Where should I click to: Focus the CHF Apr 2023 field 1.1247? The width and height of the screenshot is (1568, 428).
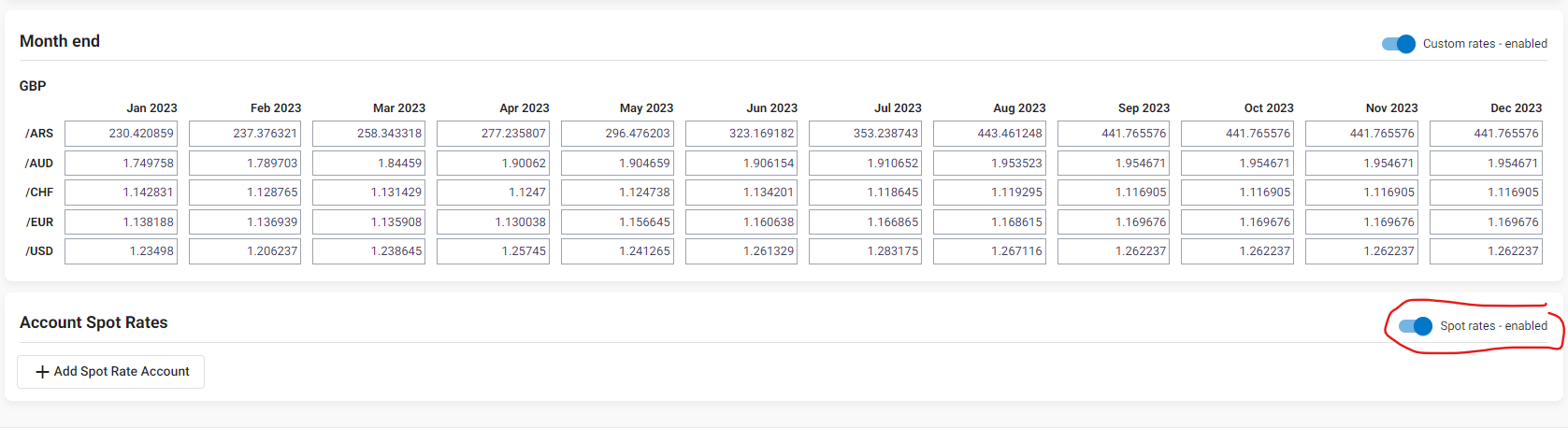pyautogui.click(x=493, y=193)
